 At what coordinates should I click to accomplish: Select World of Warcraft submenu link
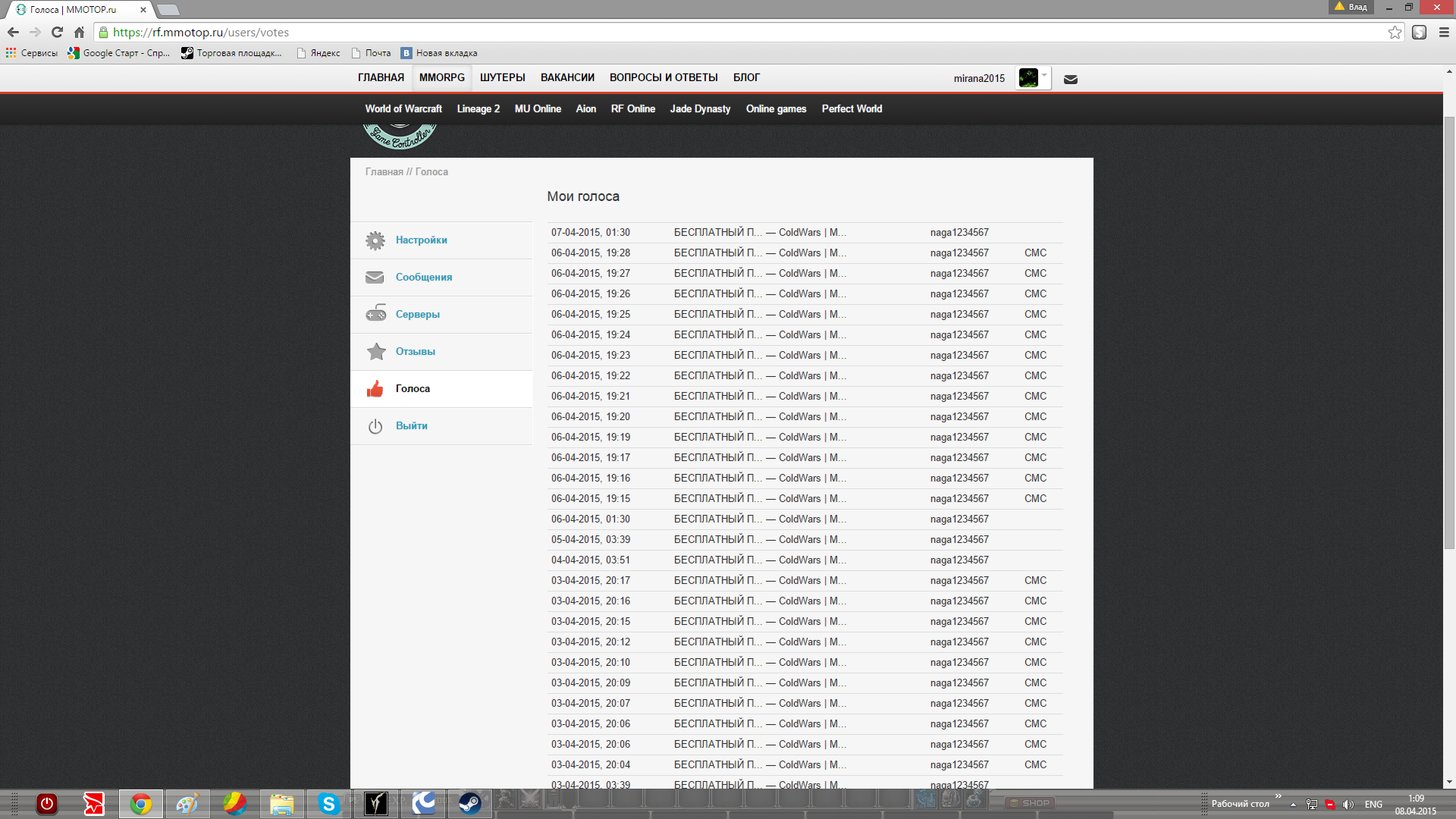pyautogui.click(x=403, y=108)
